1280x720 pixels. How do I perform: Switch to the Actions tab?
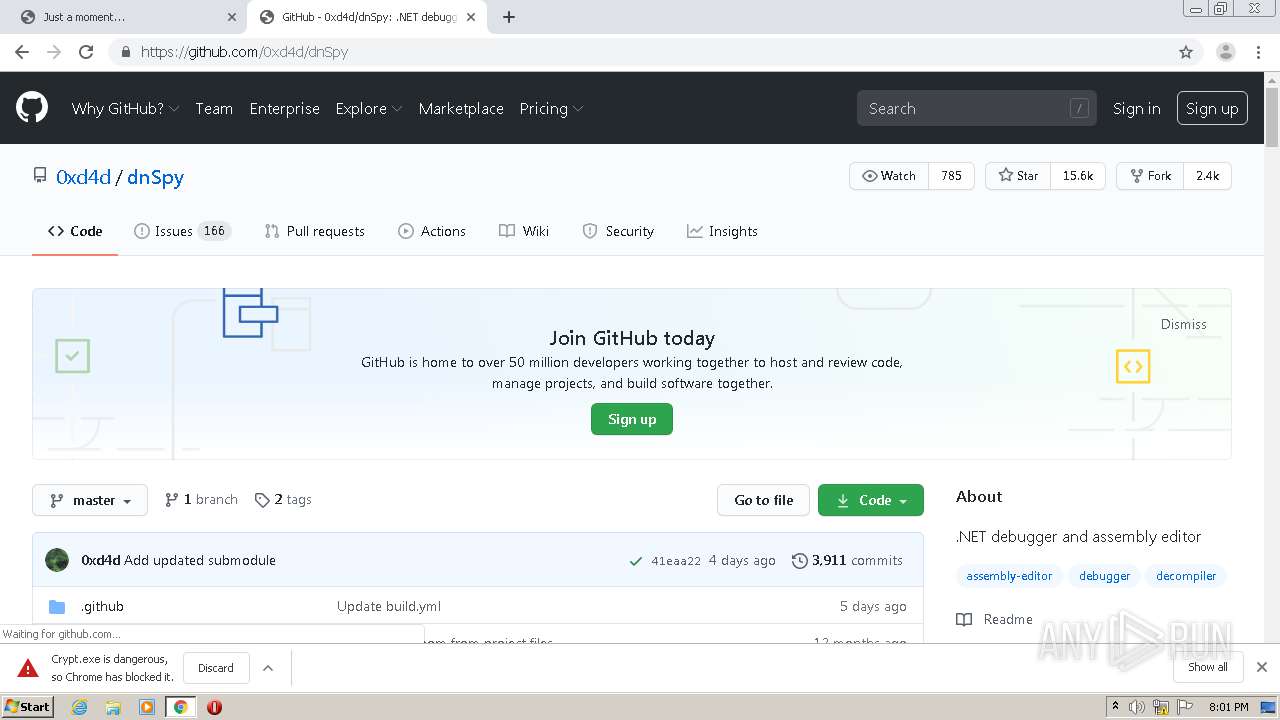pyautogui.click(x=432, y=231)
